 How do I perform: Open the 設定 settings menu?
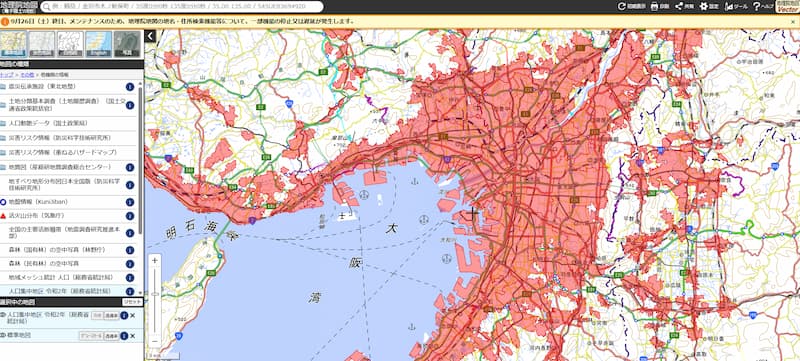point(710,7)
